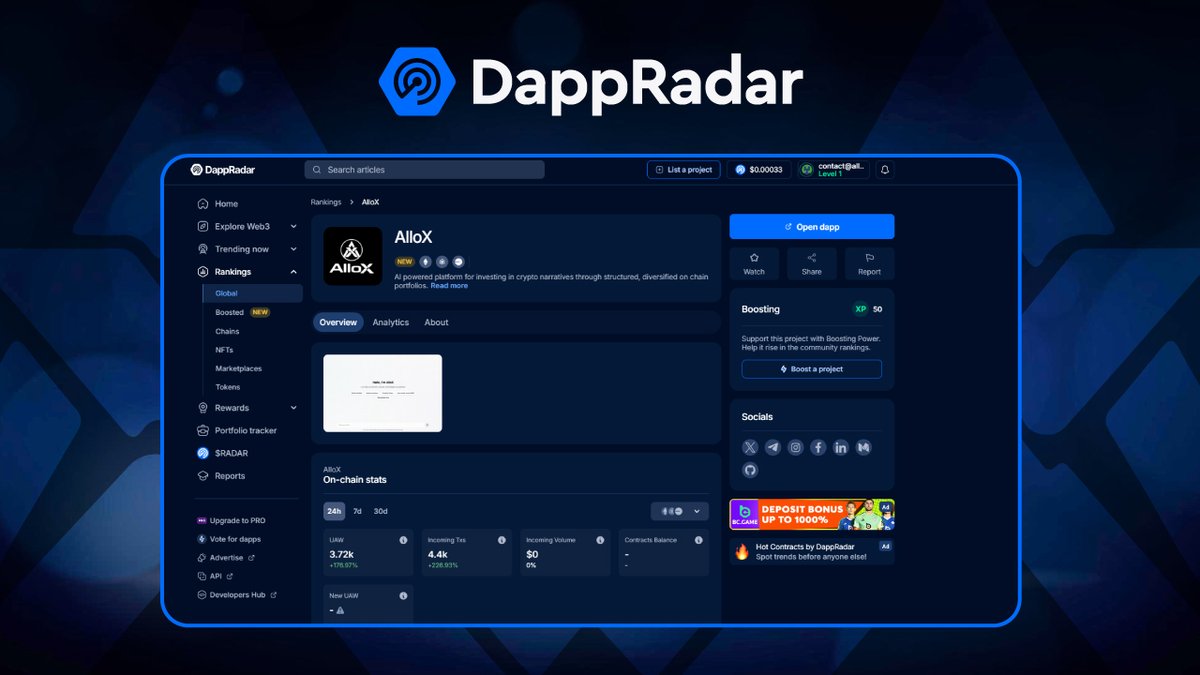The width and height of the screenshot is (1200, 675).
Task: Click the UAW info icon
Action: (403, 540)
